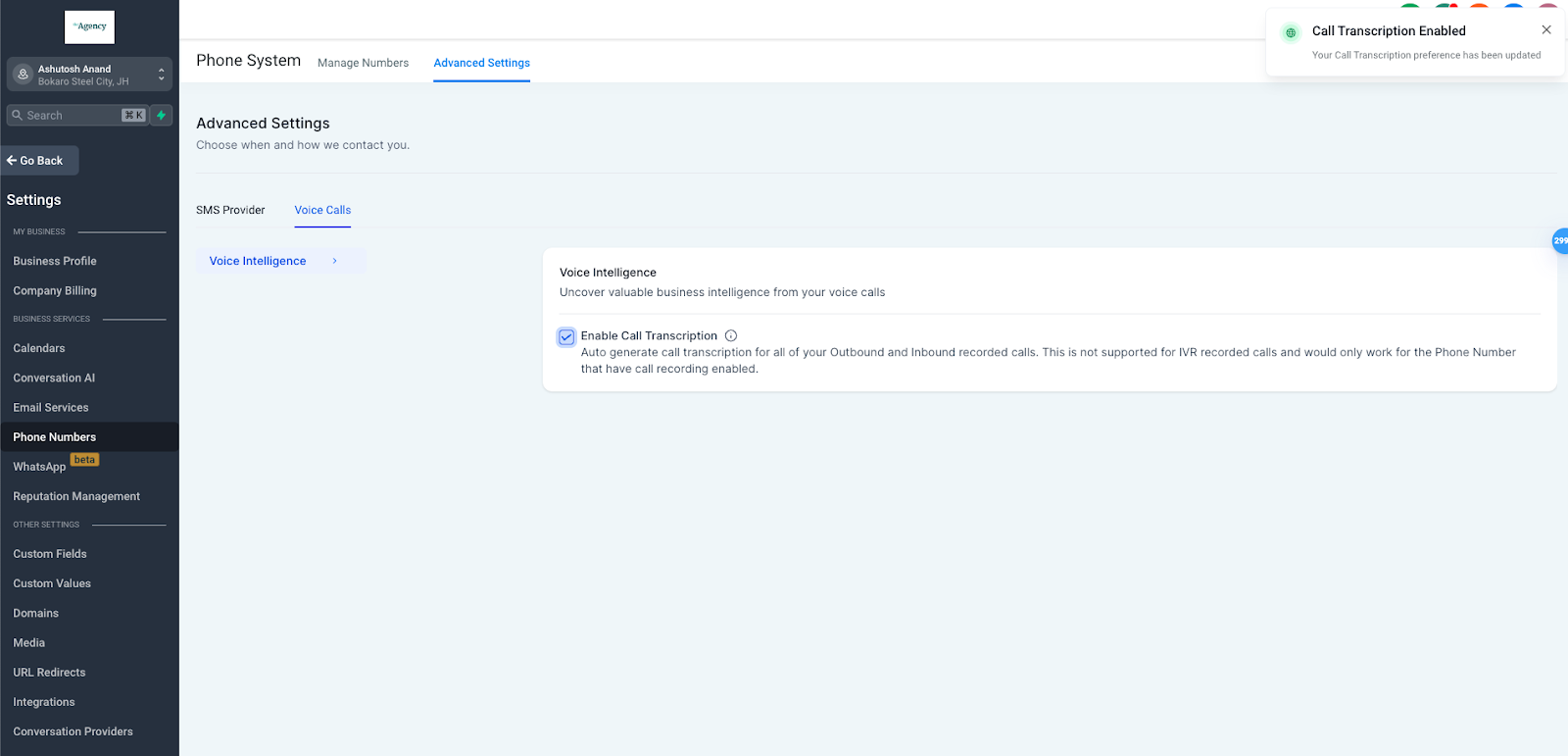1568x756 pixels.
Task: Open Media settings
Action: [29, 642]
